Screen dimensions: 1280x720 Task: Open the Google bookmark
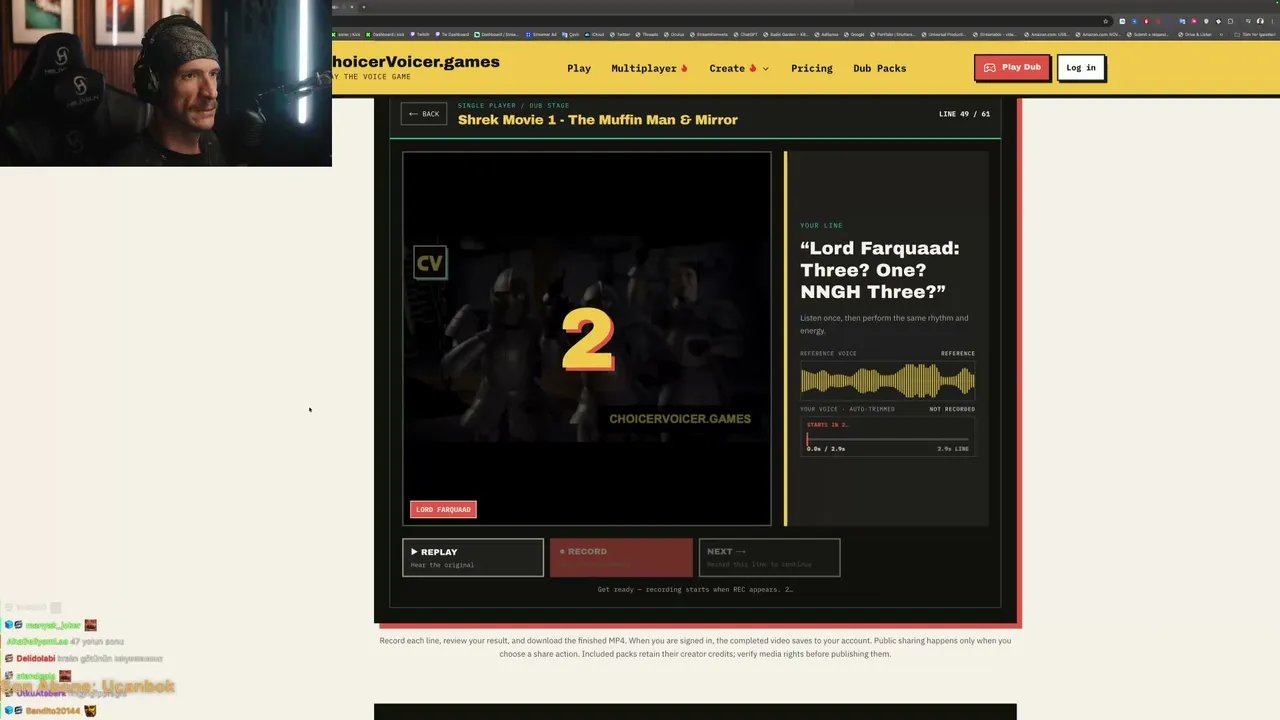tap(855, 34)
